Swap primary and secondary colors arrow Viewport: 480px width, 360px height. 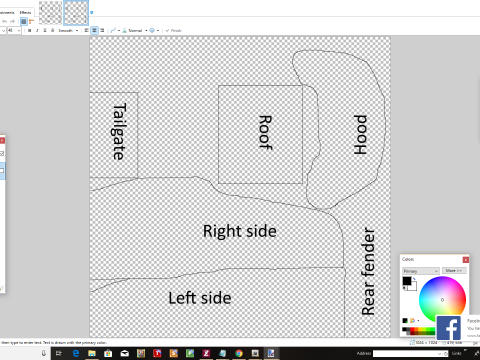tap(414, 279)
